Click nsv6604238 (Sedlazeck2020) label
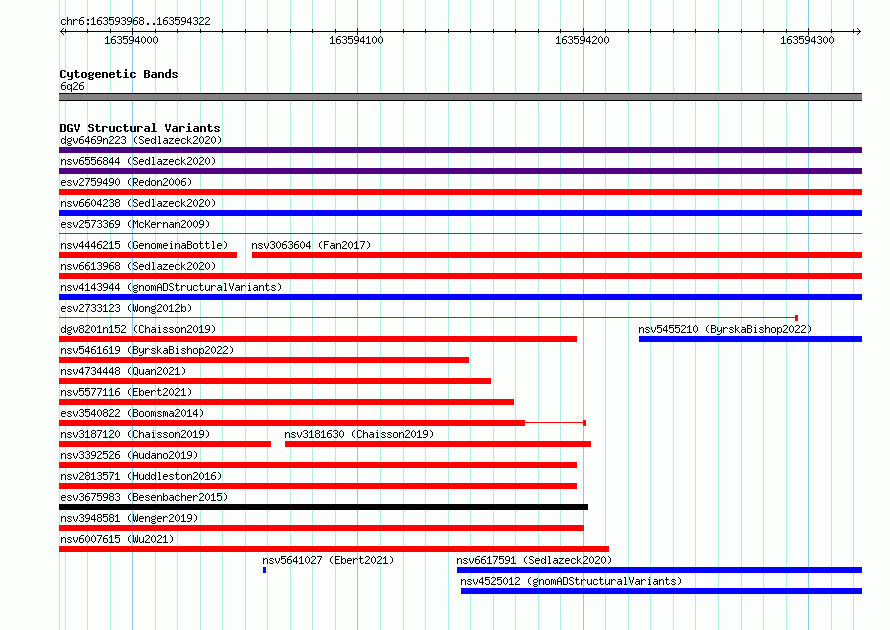The height and width of the screenshot is (630, 890). 138,203
